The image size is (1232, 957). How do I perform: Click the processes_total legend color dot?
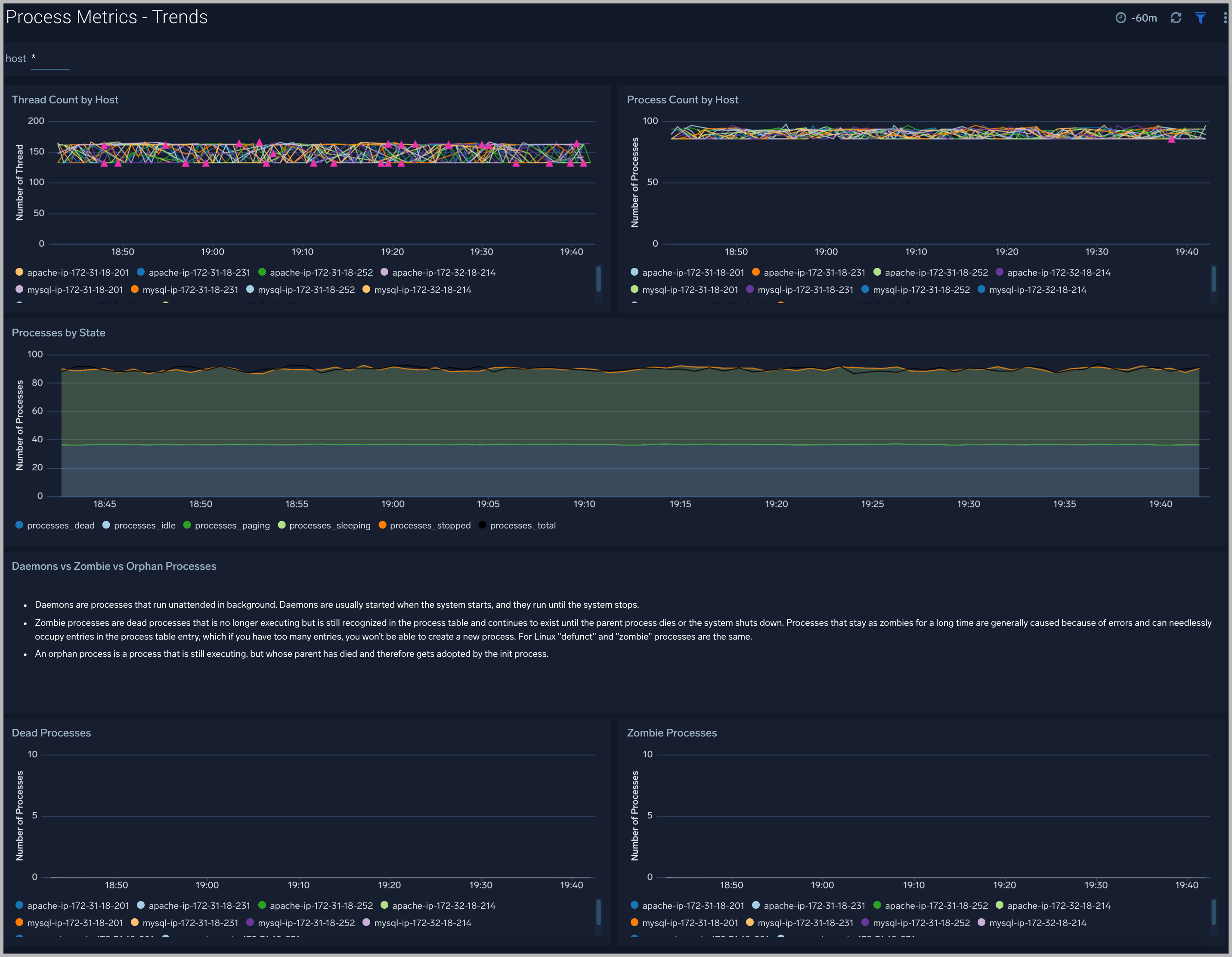482,525
